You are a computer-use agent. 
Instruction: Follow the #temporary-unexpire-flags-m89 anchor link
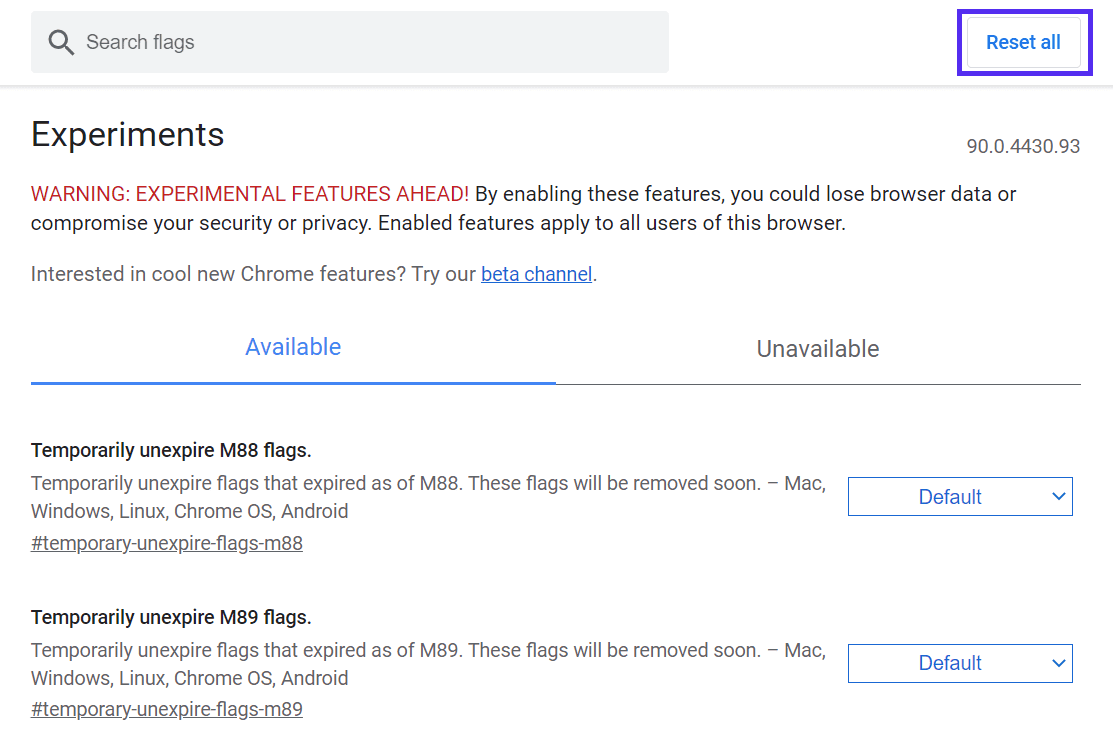(167, 710)
